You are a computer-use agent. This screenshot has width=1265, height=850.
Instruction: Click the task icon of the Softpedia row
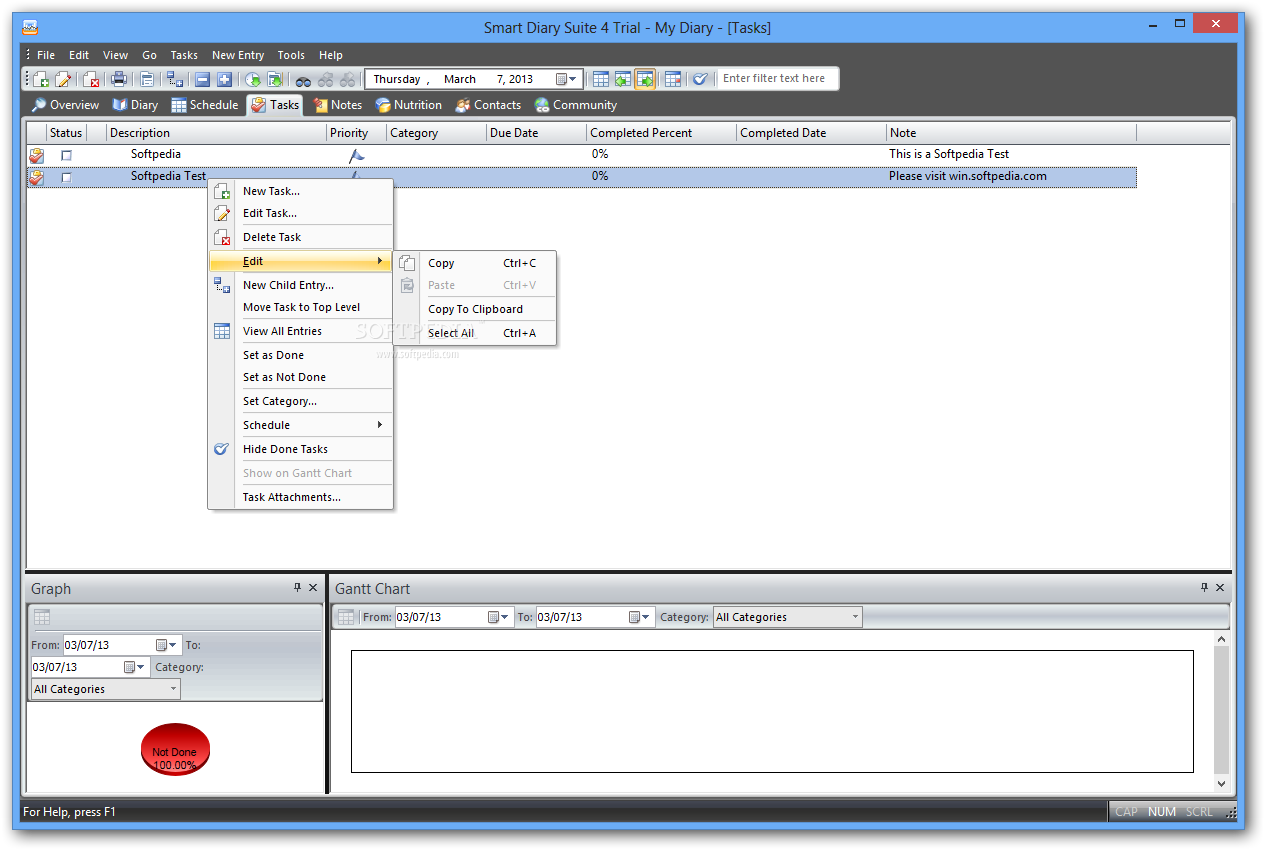click(36, 155)
